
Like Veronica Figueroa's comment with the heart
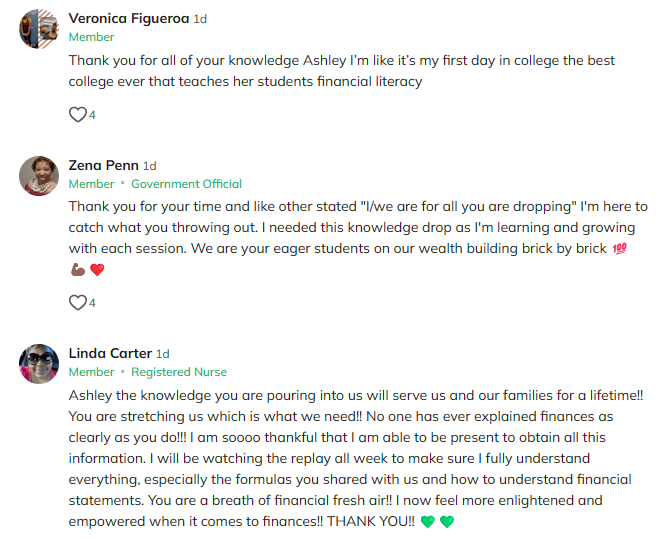77,115
